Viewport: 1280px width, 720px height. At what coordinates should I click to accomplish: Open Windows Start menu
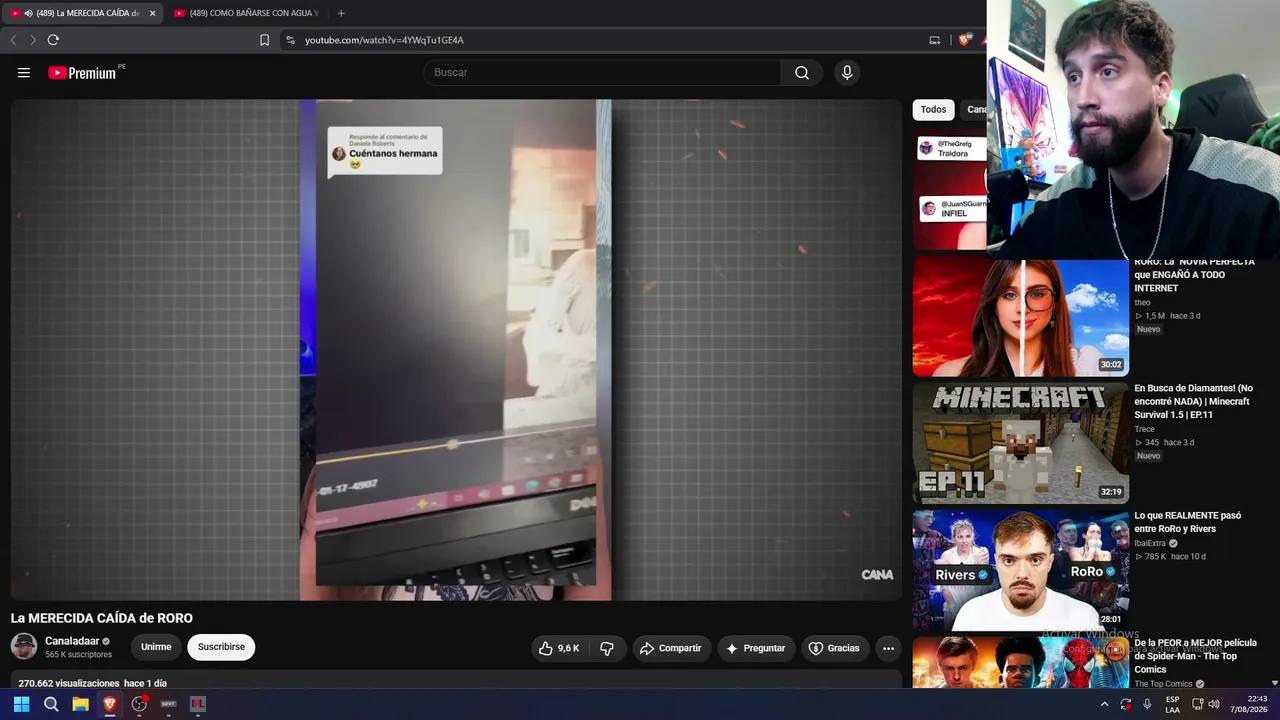[21, 704]
